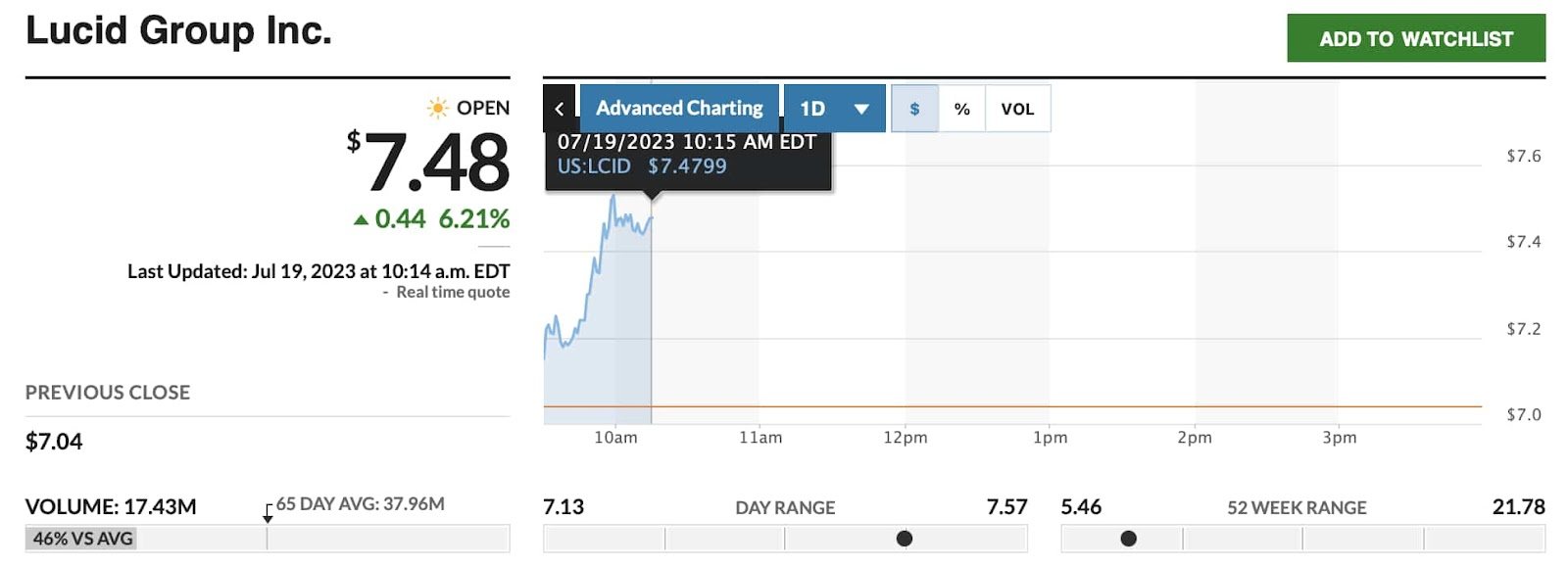Click the day range position dot
1568x566 pixels.
point(905,539)
